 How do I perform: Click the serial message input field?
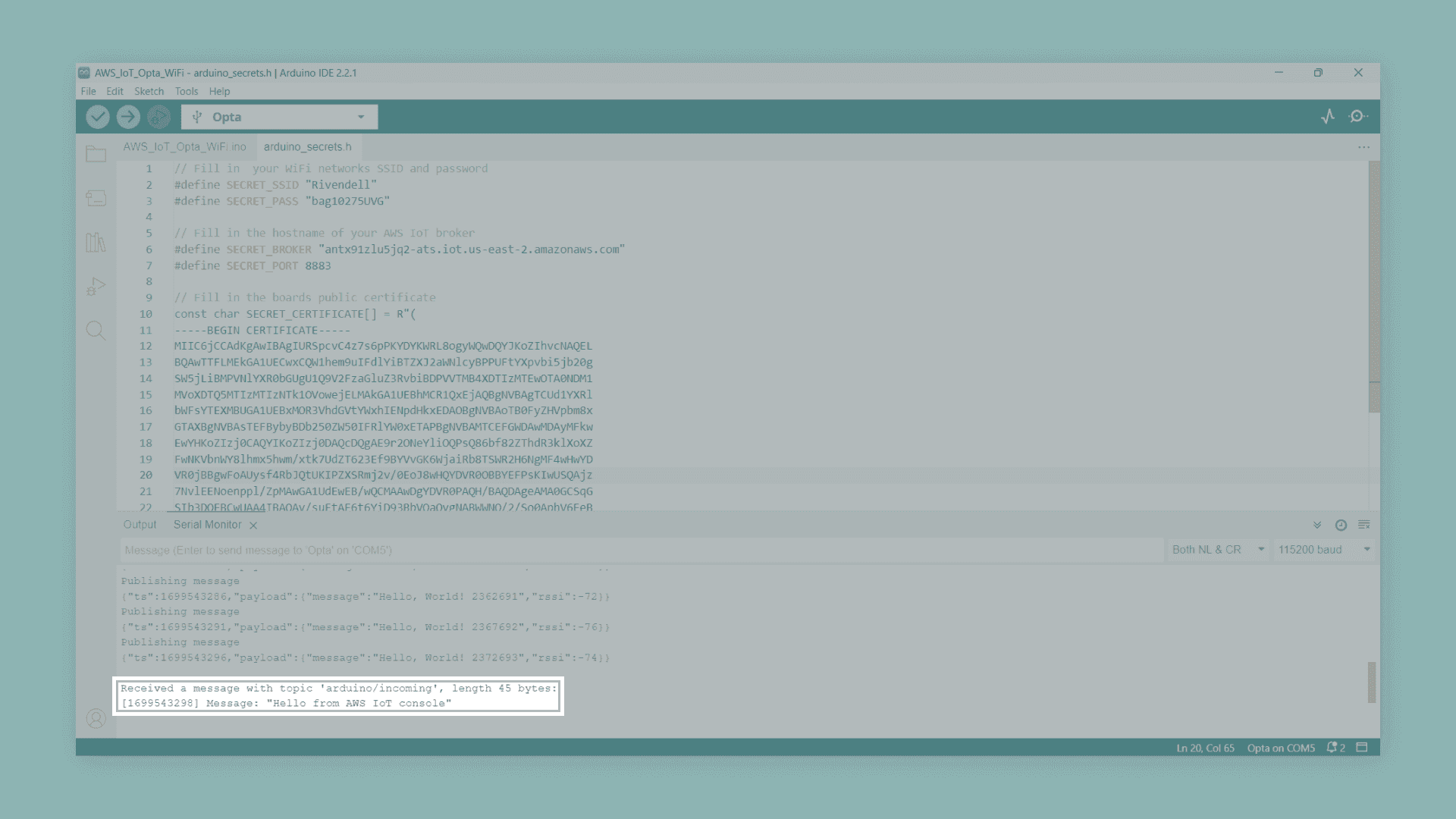pos(642,550)
